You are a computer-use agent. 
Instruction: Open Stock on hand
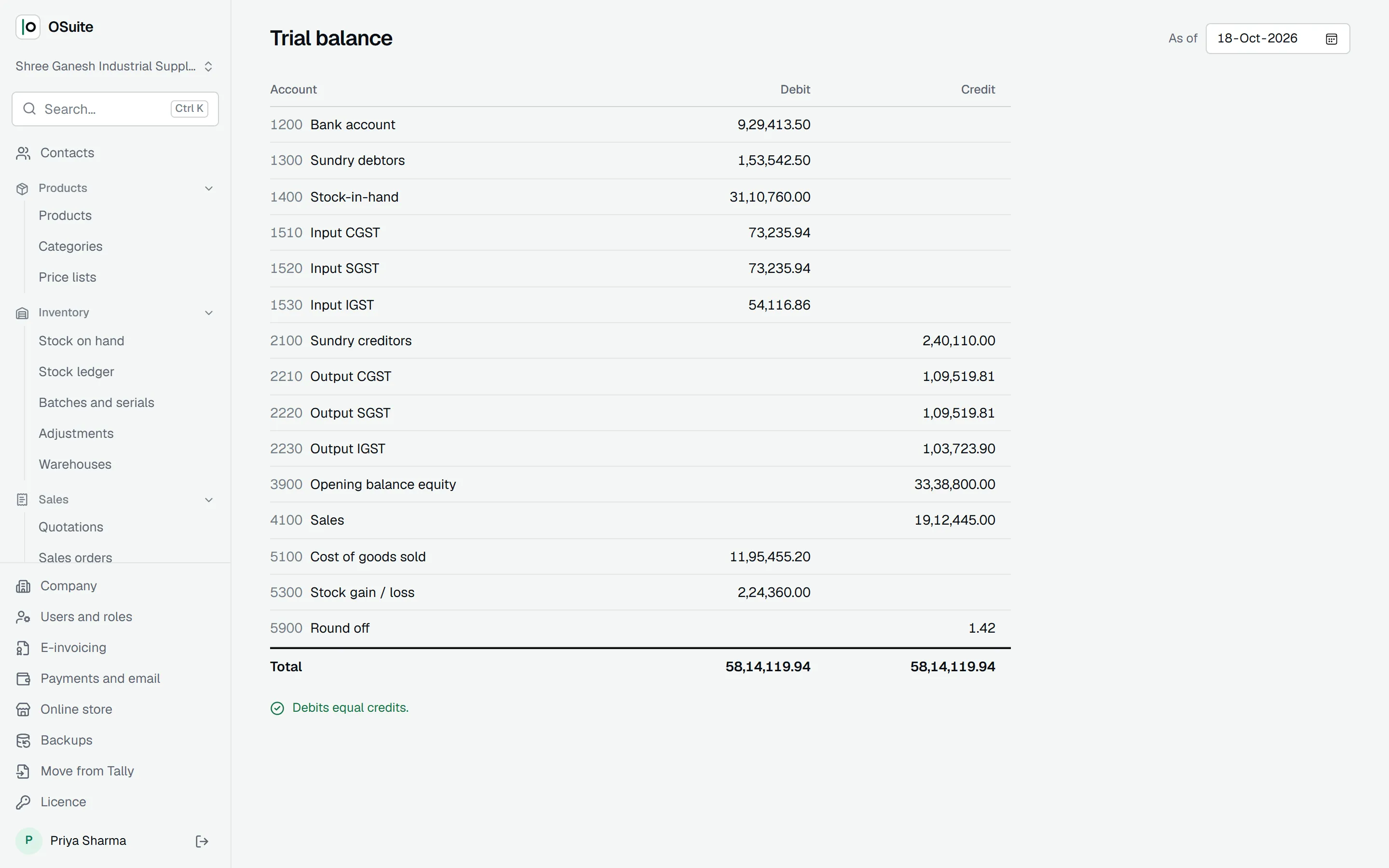pos(82,341)
